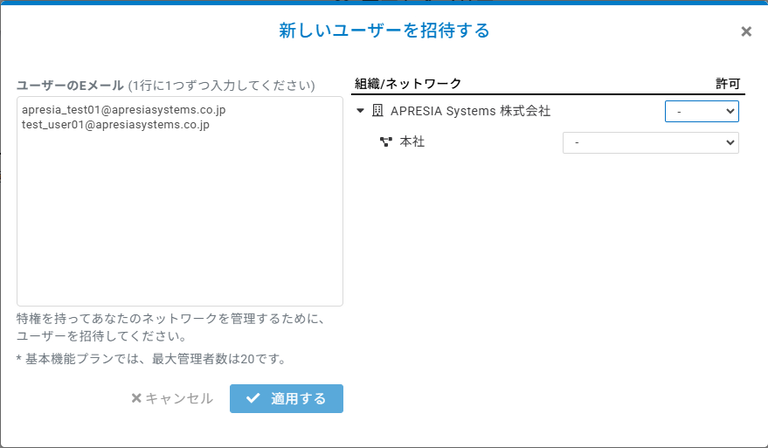Click the network icon beside 本社
This screenshot has height=448, width=768.
point(386,143)
